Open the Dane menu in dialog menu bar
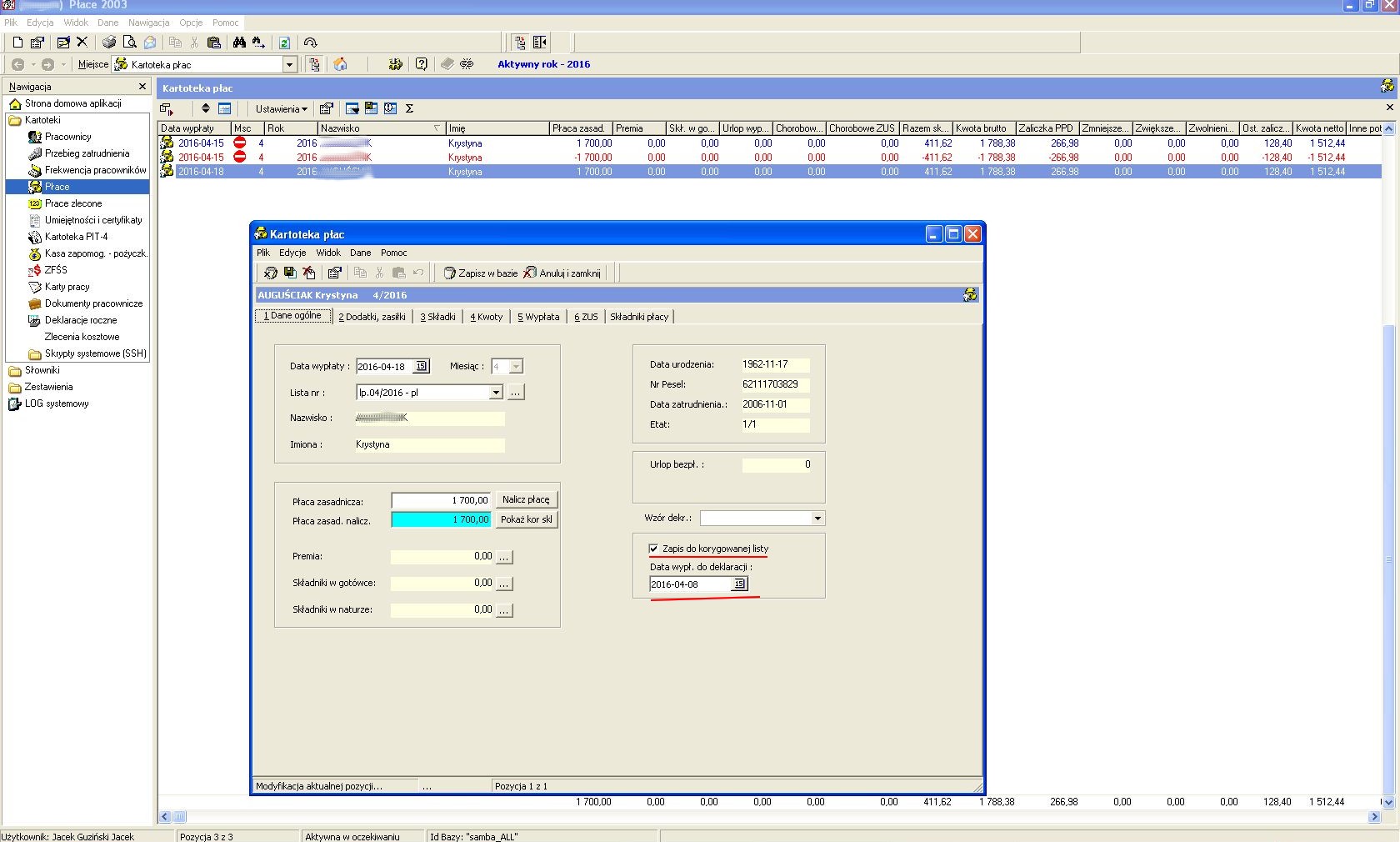Screen dimensions: 1400x842 [x=360, y=253]
